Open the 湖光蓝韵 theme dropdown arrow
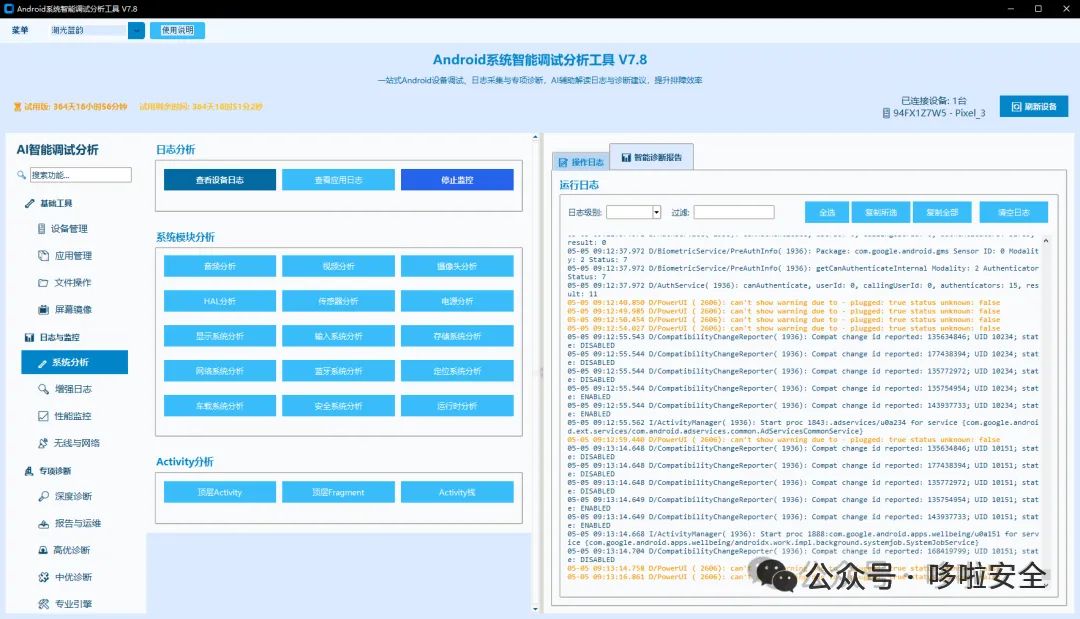The height and width of the screenshot is (619, 1080). click(x=136, y=30)
